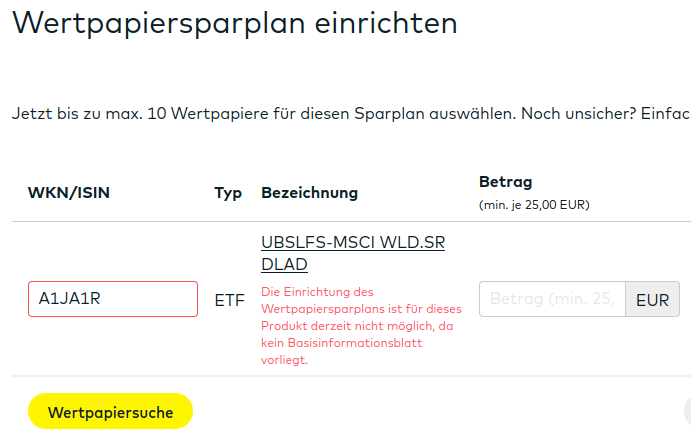Image resolution: width=691 pixels, height=440 pixels.
Task: Focus the Betrag amount input field
Action: [552, 299]
